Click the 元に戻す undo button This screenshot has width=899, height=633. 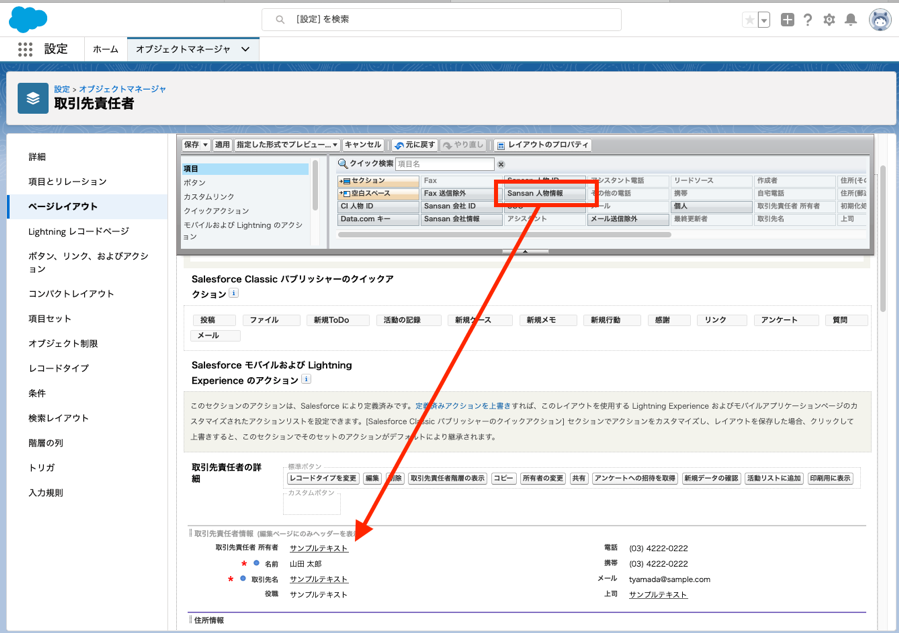tap(415, 145)
